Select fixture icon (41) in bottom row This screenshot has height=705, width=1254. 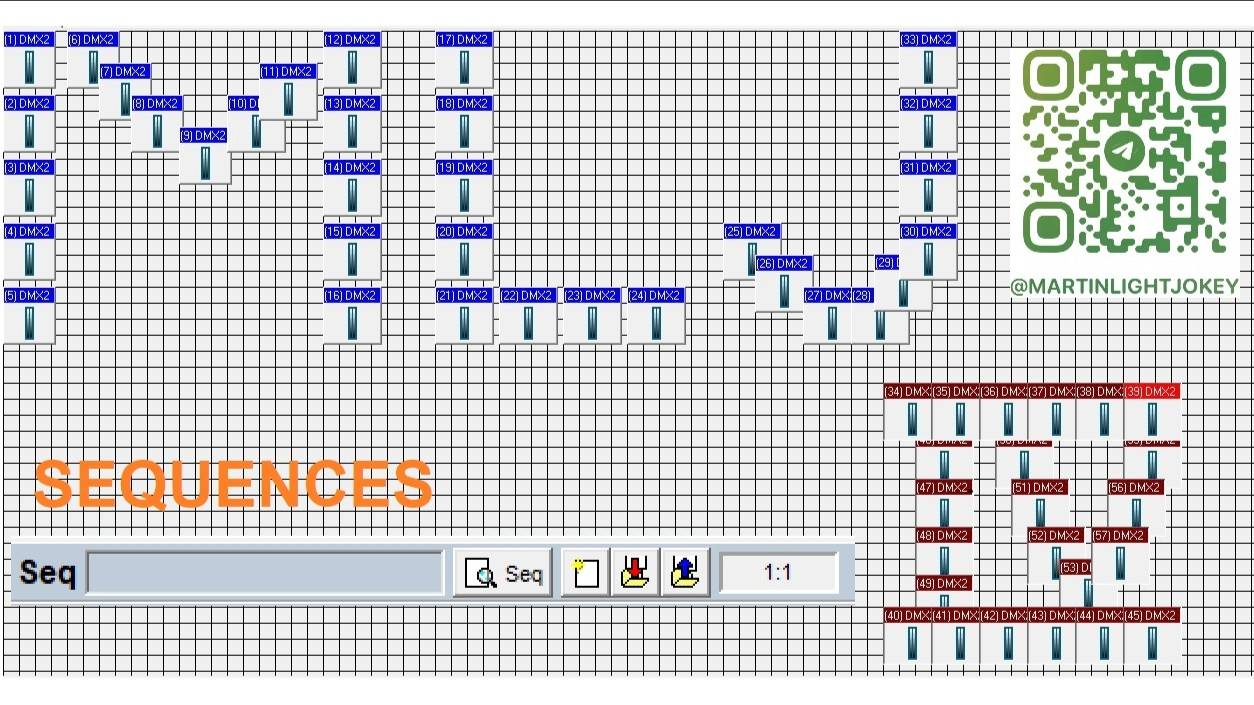tap(956, 636)
